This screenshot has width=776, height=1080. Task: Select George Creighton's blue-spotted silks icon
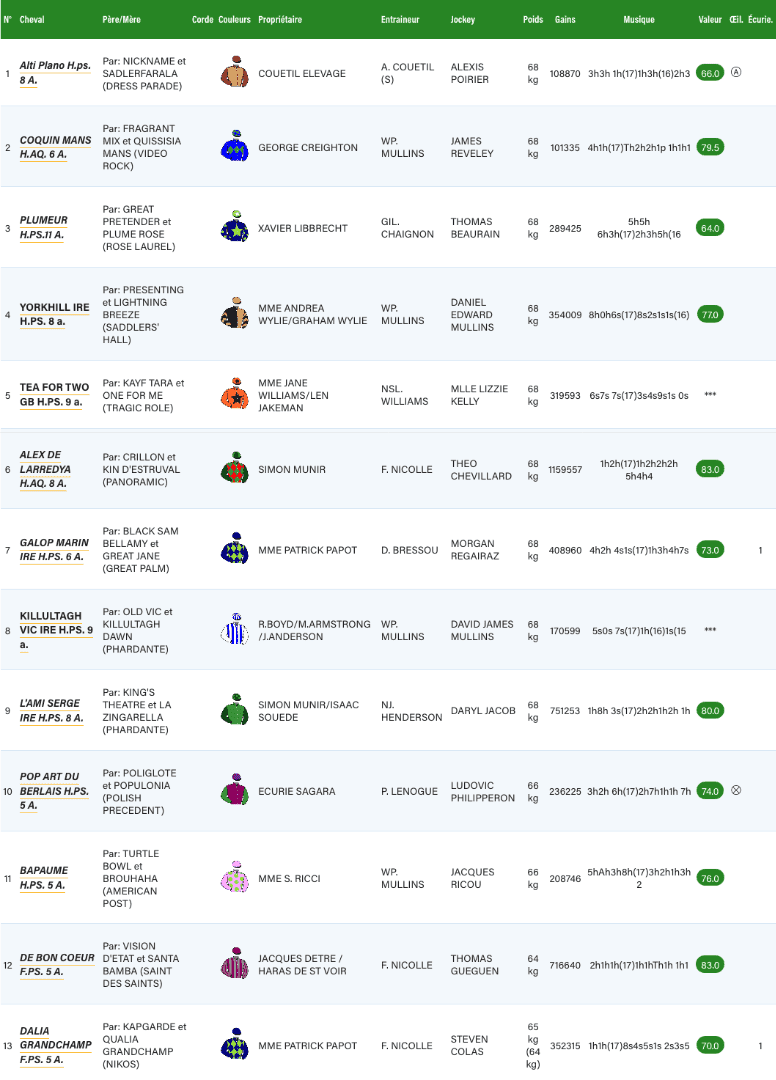235,147
